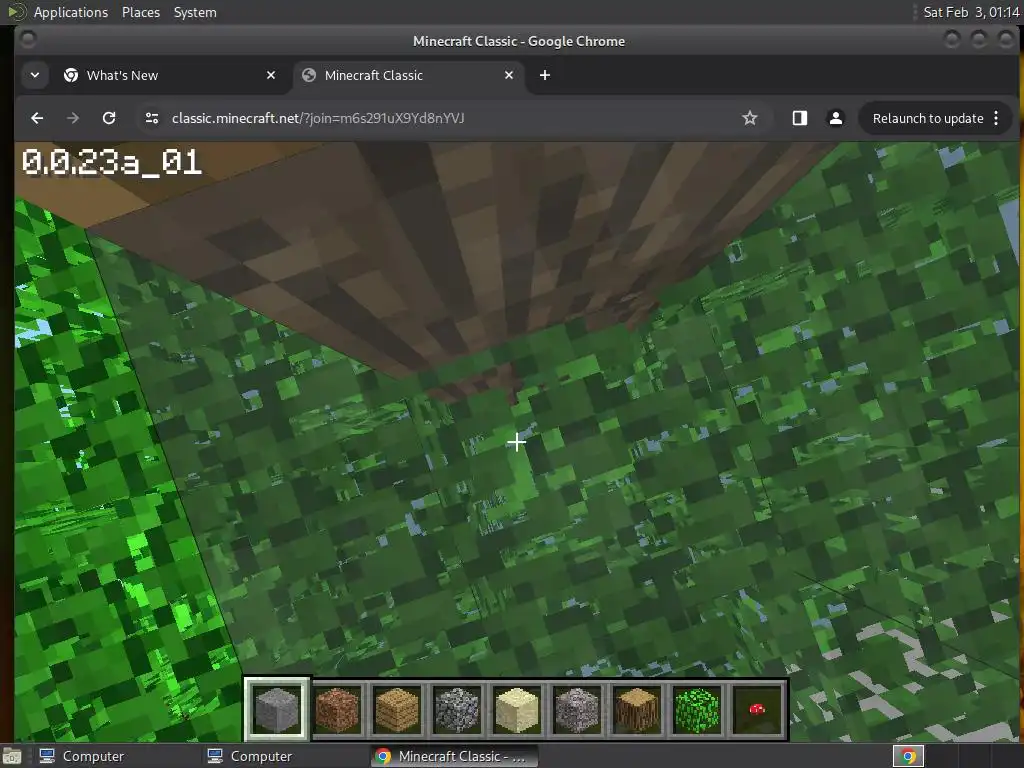
Task: Select the gravel block in hotbar
Action: pyautogui.click(x=577, y=709)
